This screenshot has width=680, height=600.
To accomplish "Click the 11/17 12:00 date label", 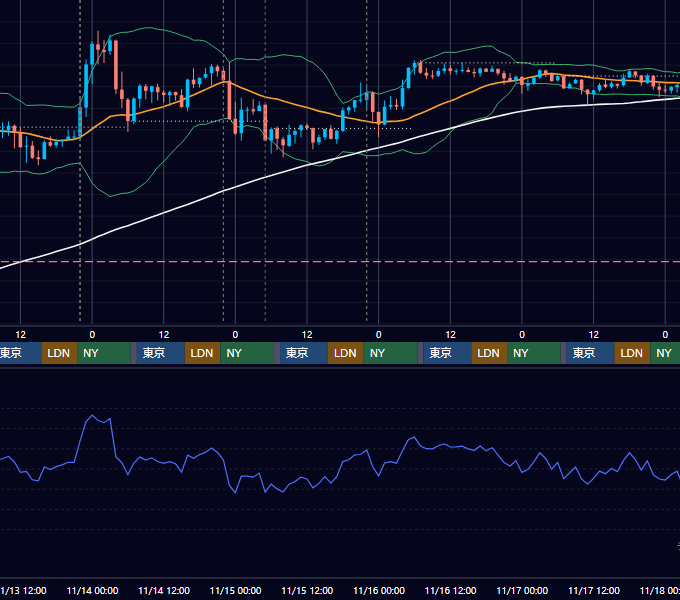I will (x=594, y=590).
